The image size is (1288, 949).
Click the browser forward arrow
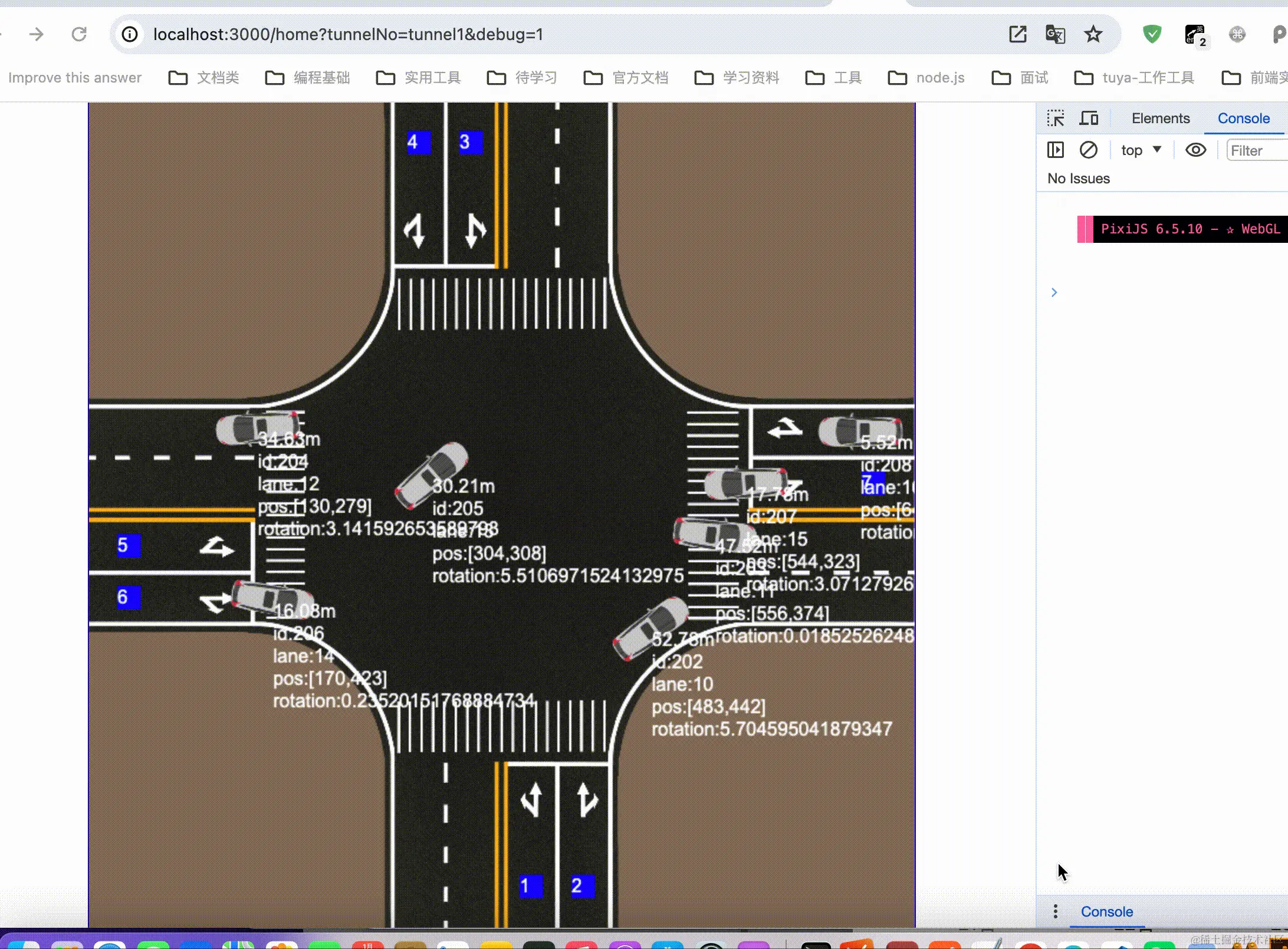pos(37,34)
